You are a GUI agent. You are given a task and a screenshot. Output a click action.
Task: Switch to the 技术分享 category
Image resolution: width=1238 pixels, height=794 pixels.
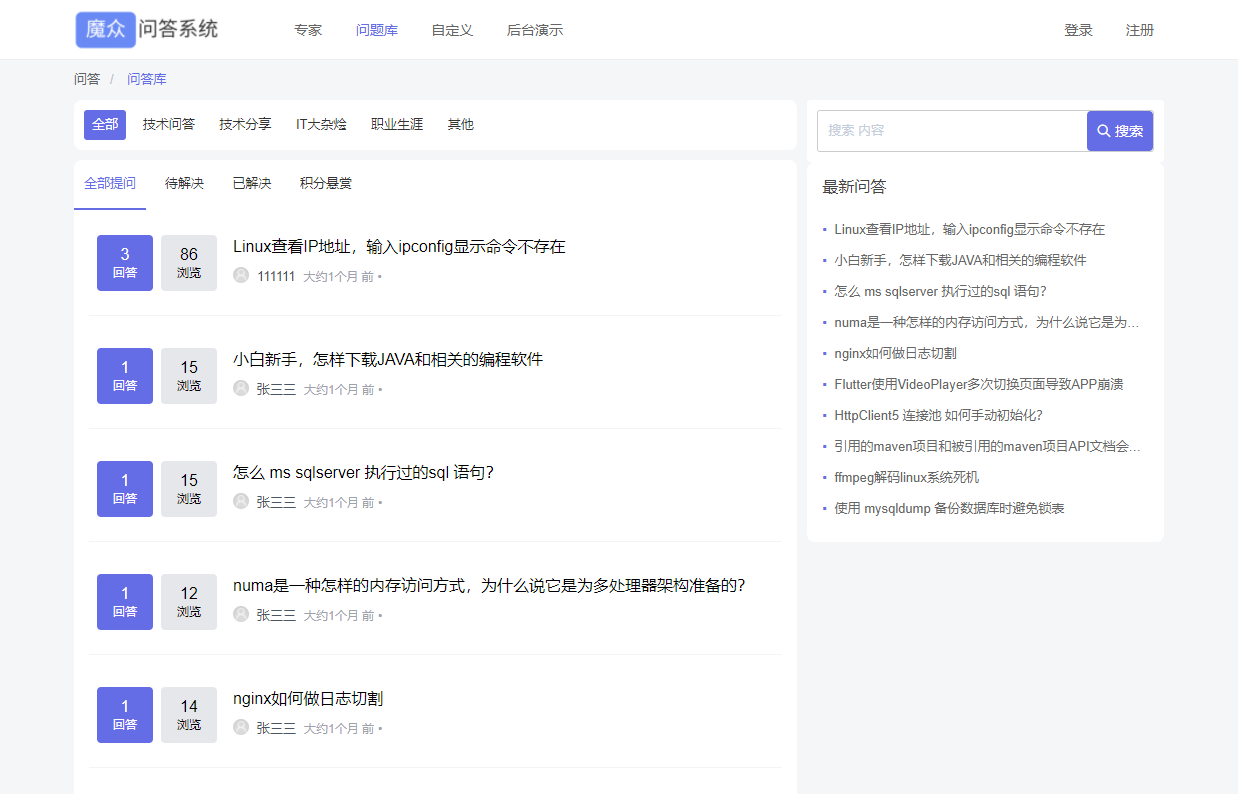[x=246, y=125]
